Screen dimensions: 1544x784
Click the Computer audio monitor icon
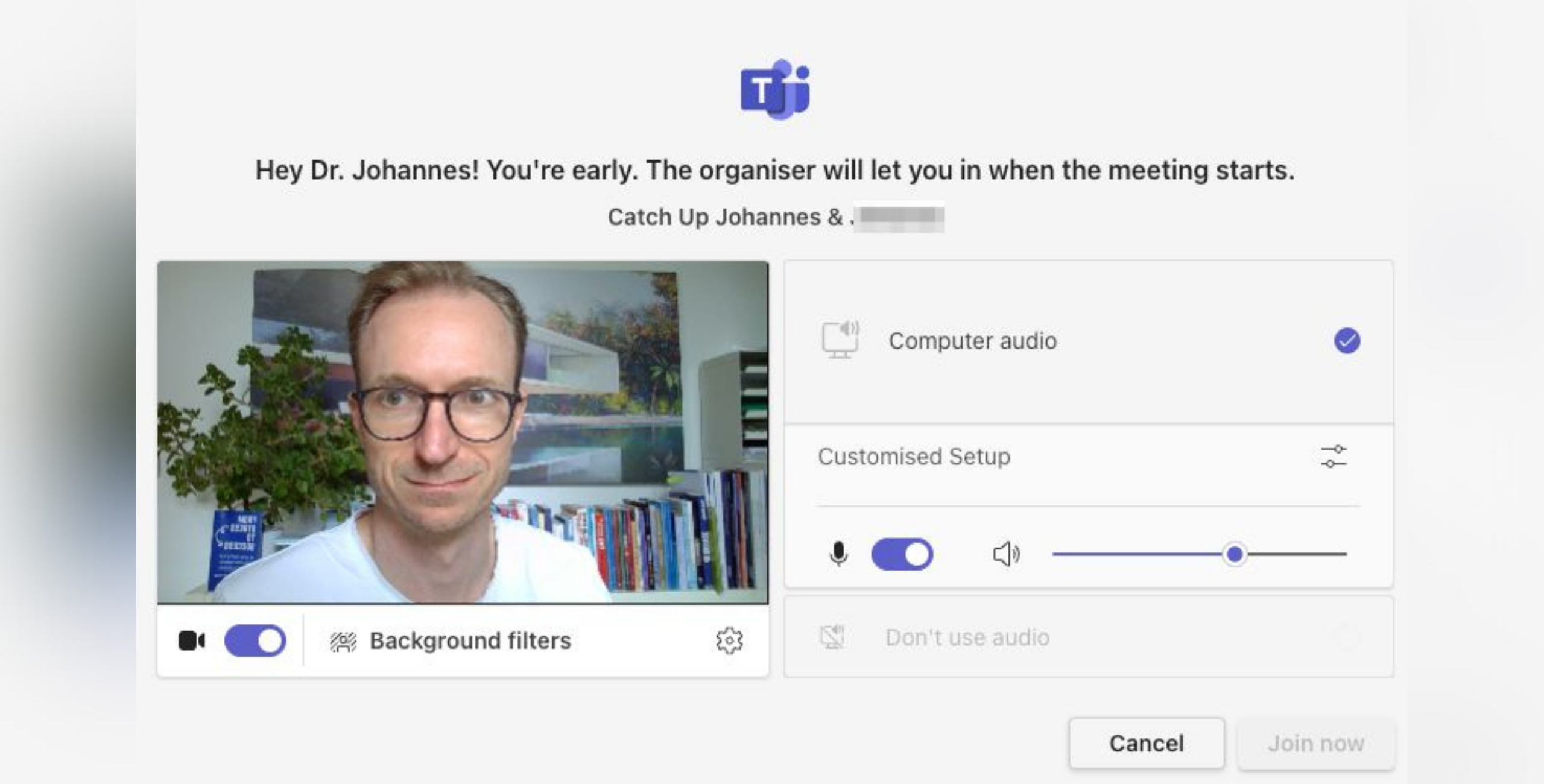click(840, 340)
